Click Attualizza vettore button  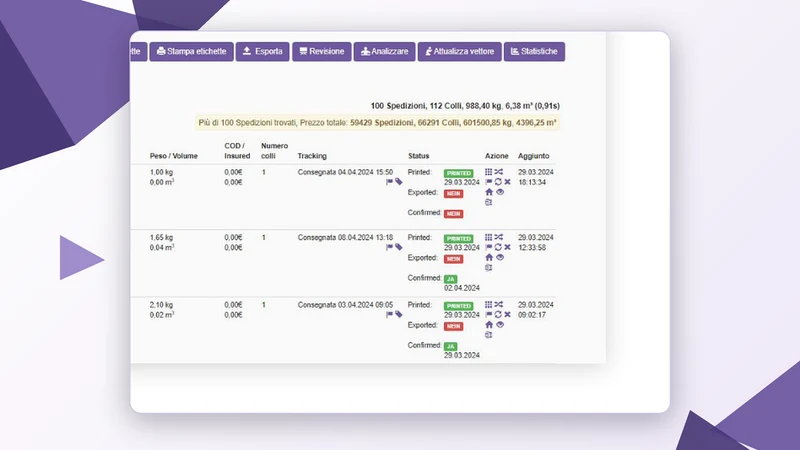pyautogui.click(x=460, y=52)
